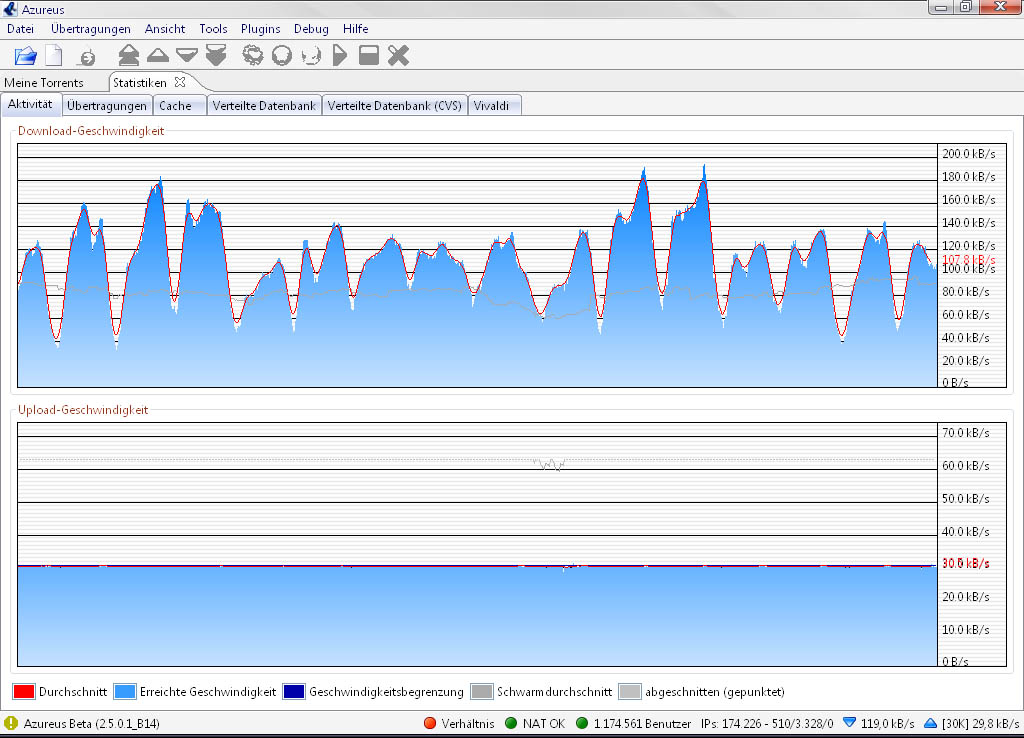
Task: Stop torrent with the square icon
Action: click(x=369, y=56)
